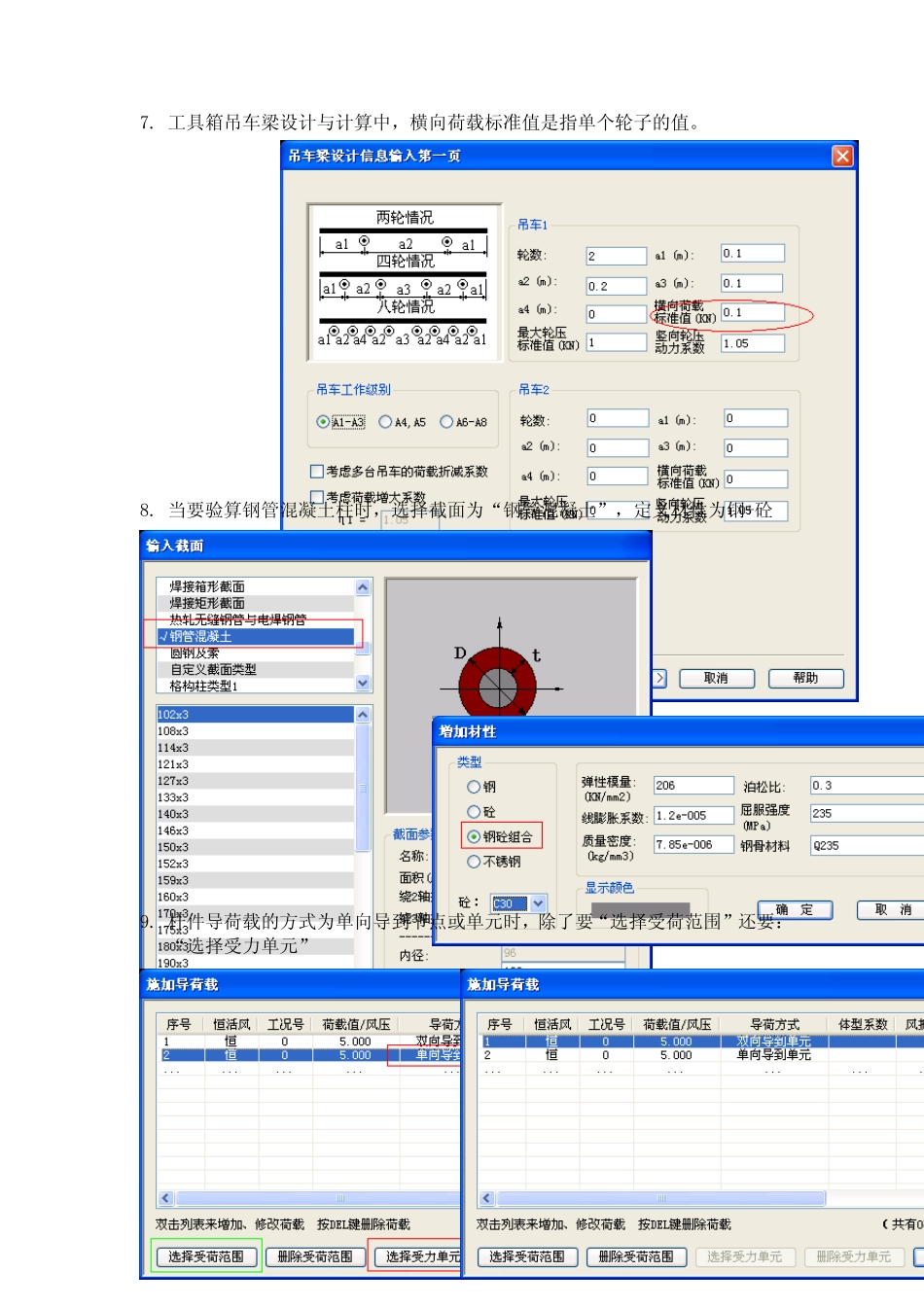Click 删除受荷范围 in right load dialog
The height and width of the screenshot is (1307, 924).
point(636,1256)
